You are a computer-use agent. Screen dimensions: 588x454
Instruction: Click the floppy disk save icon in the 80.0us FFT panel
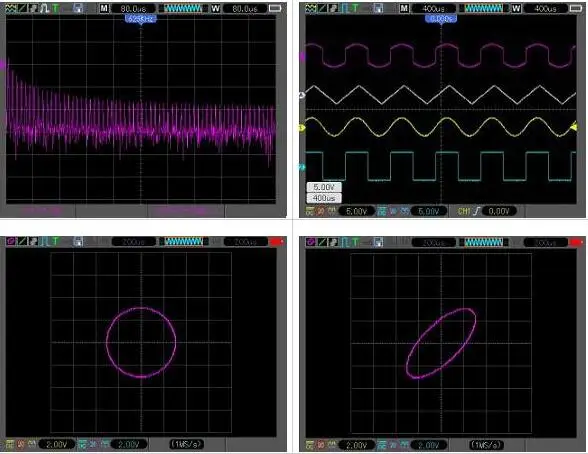[78, 8]
